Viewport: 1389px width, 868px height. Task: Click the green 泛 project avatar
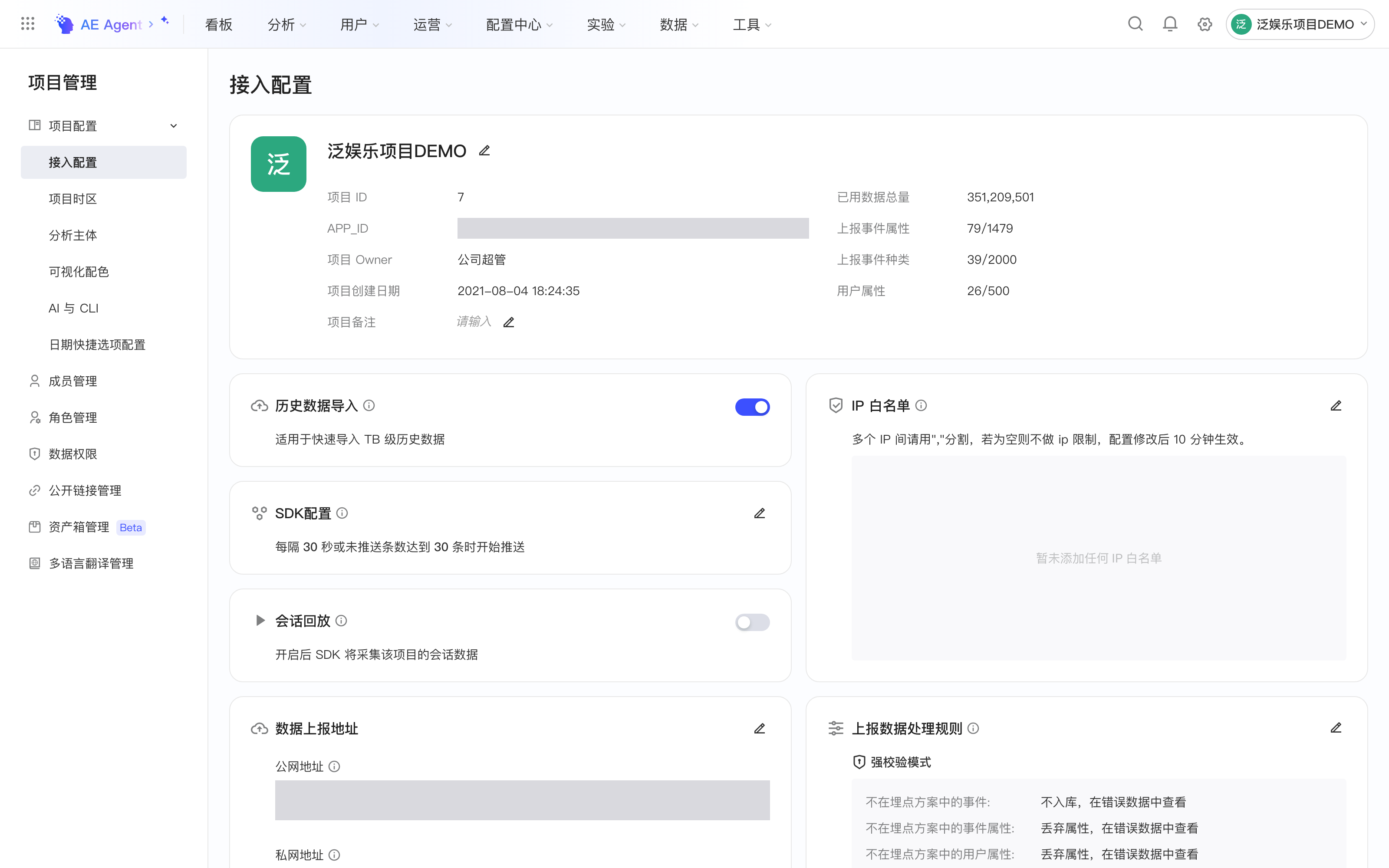pos(278,164)
